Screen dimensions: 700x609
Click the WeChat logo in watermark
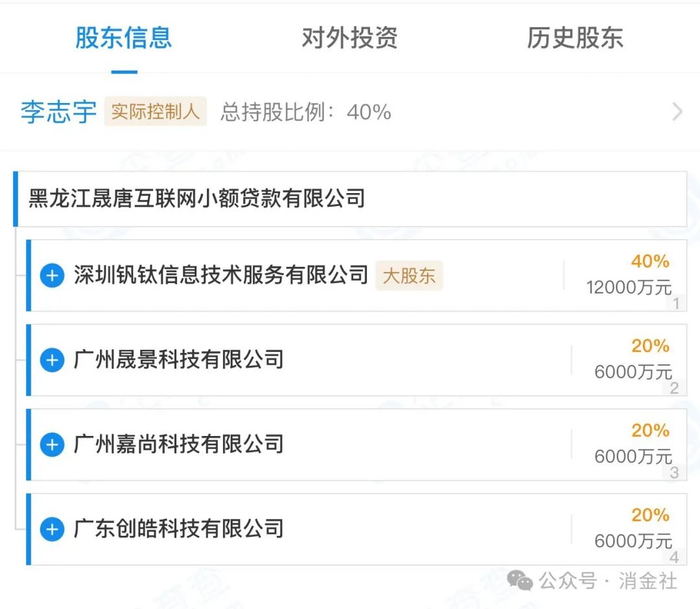click(x=519, y=581)
